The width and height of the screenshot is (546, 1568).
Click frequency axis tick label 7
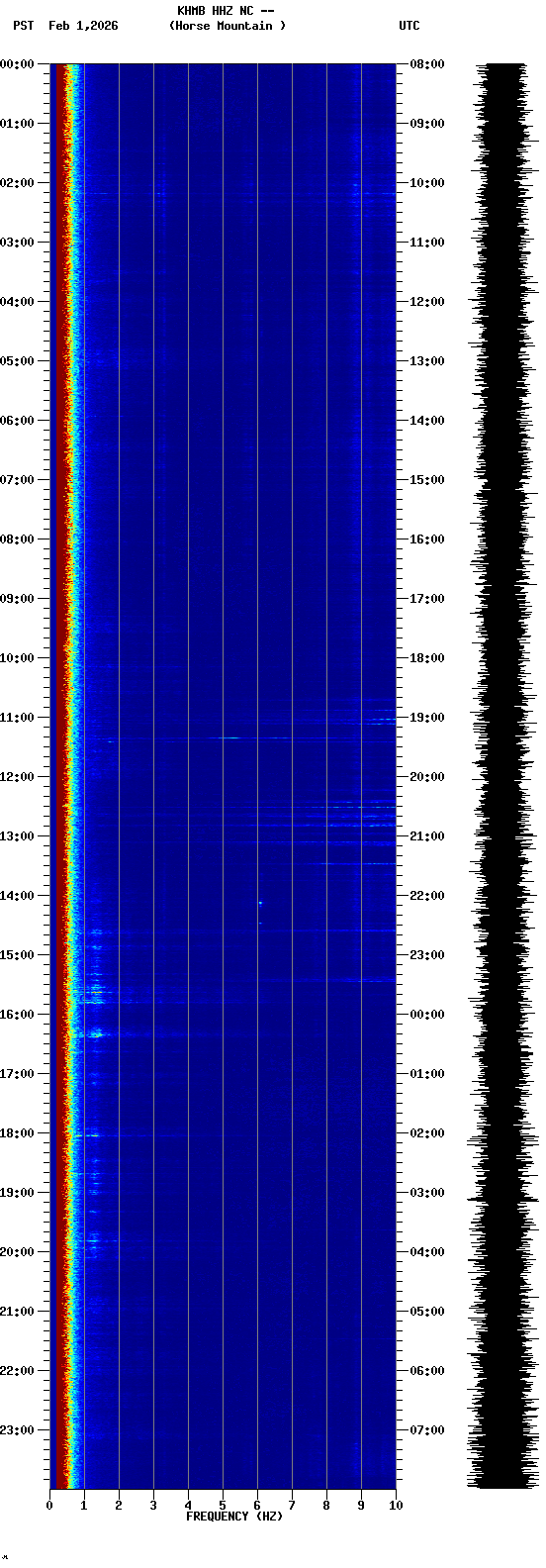pyautogui.click(x=292, y=1506)
